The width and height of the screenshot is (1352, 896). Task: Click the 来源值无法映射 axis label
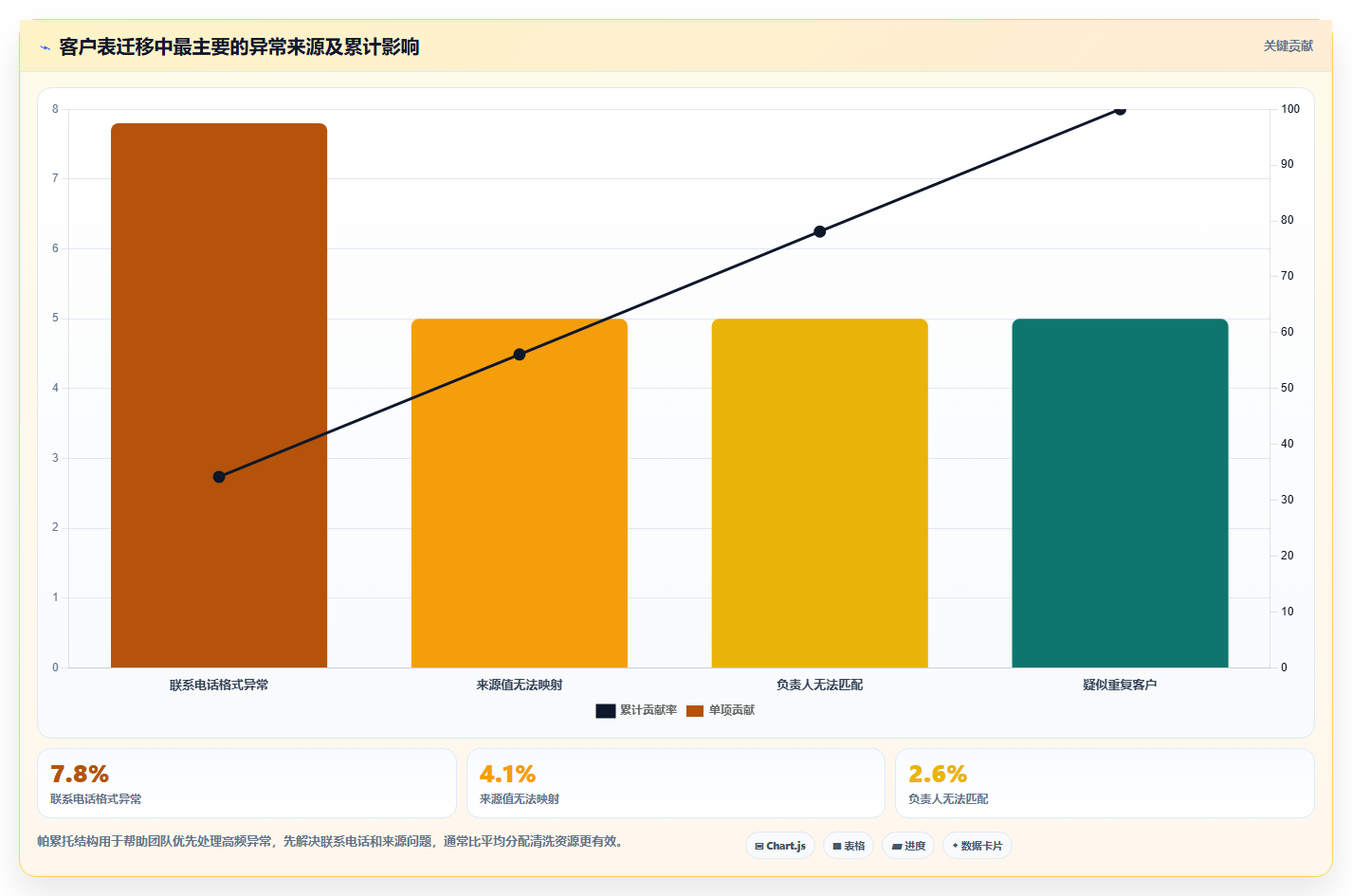tap(520, 685)
